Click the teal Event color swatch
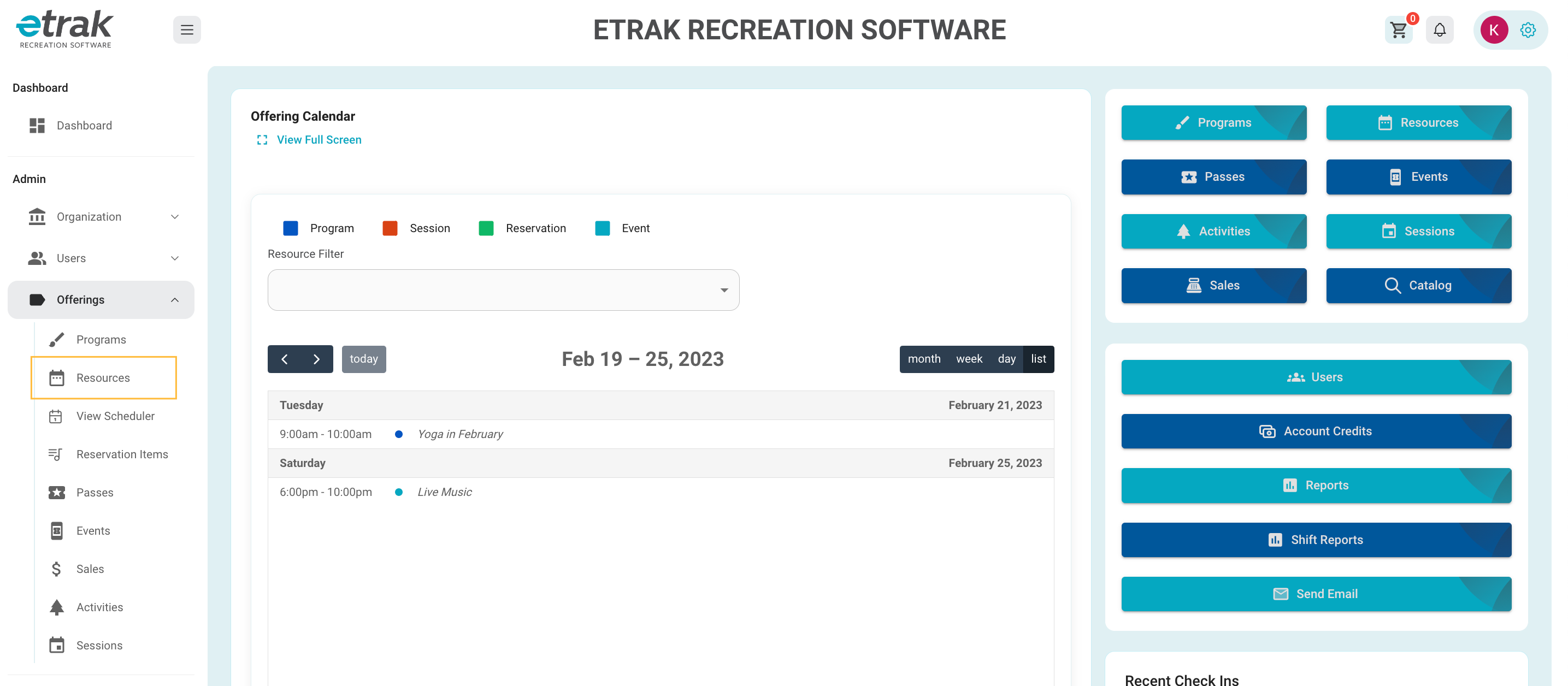The width and height of the screenshot is (1568, 686). click(x=603, y=228)
